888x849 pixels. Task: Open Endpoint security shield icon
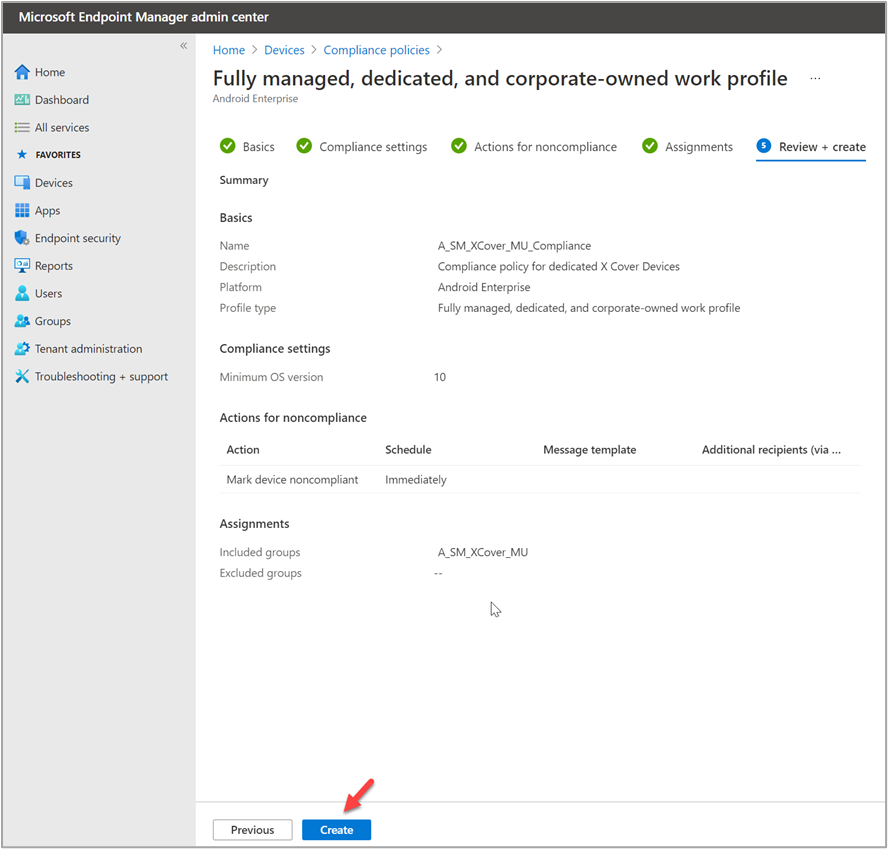(22, 238)
